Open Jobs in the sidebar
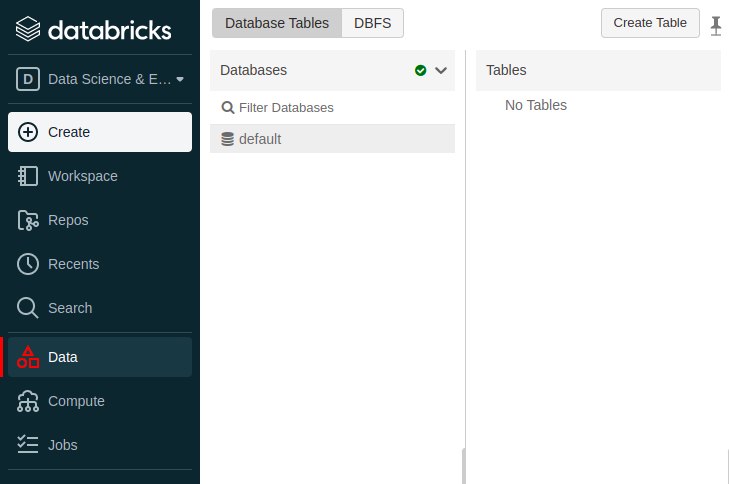This screenshot has width=729, height=484. (x=100, y=445)
